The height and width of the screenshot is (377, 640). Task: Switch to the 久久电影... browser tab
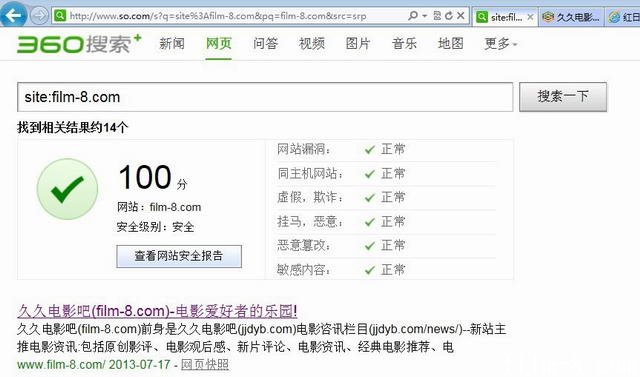click(571, 17)
